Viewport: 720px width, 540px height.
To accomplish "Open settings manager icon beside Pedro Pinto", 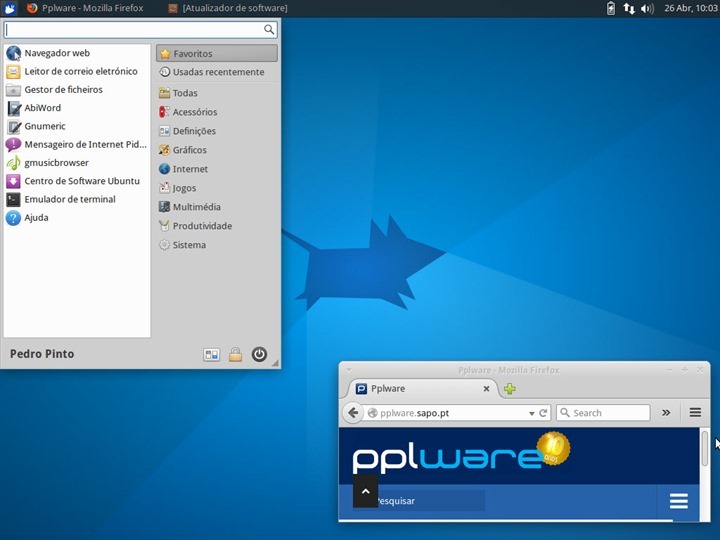I will [x=212, y=354].
